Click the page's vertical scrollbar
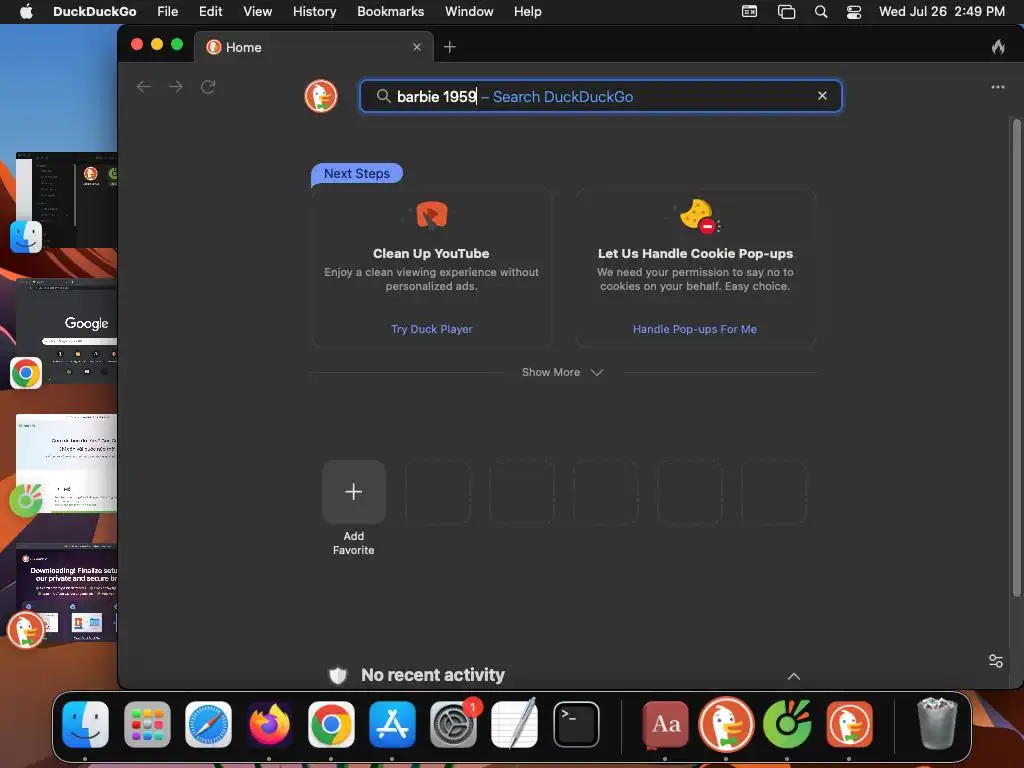This screenshot has height=768, width=1024. (x=1016, y=357)
